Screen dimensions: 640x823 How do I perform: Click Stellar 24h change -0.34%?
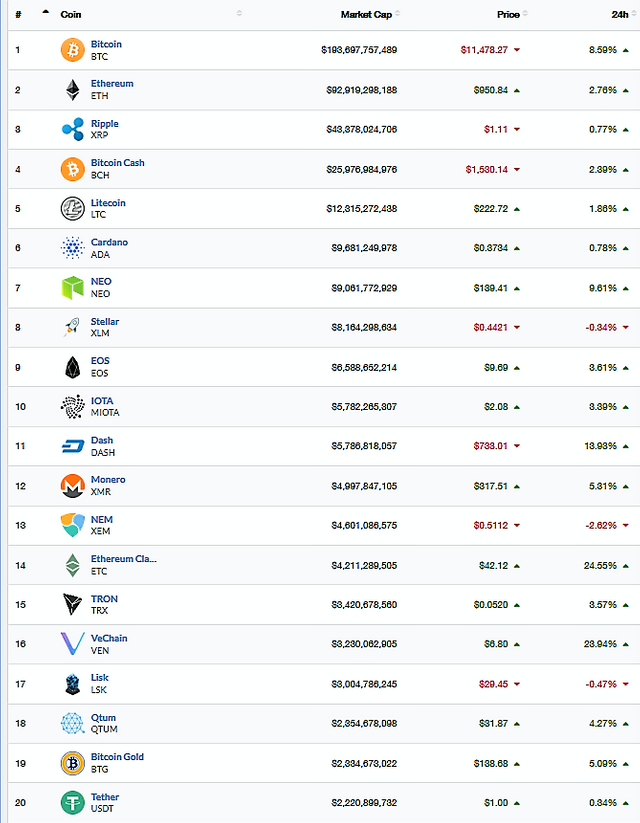[601, 327]
